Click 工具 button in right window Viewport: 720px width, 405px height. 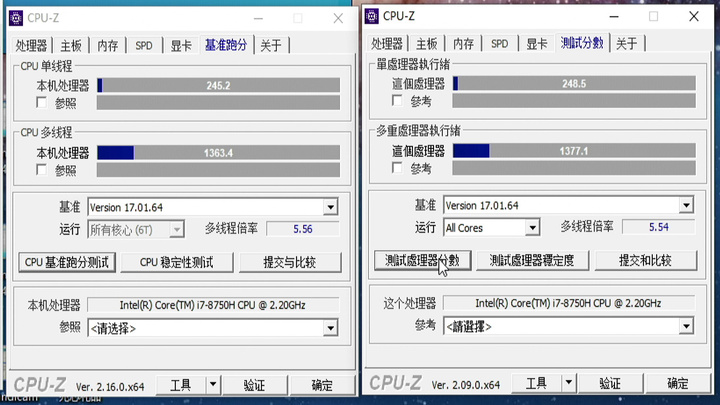[536, 382]
